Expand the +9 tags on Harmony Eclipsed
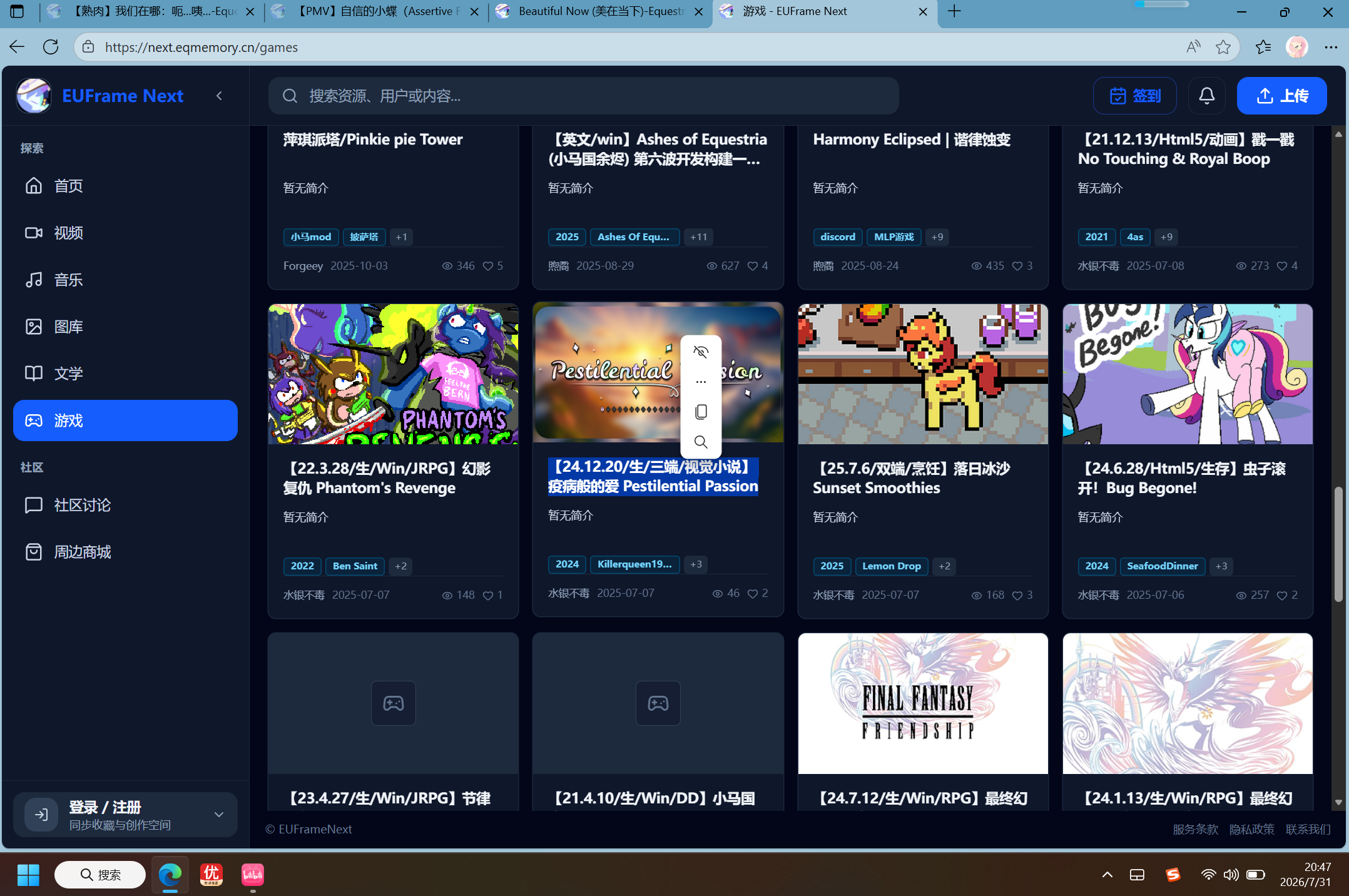1349x896 pixels. 937,237
